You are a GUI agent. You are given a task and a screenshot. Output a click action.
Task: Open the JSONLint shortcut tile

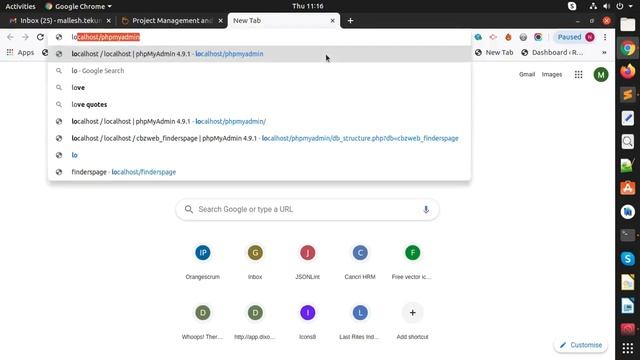[307, 261]
